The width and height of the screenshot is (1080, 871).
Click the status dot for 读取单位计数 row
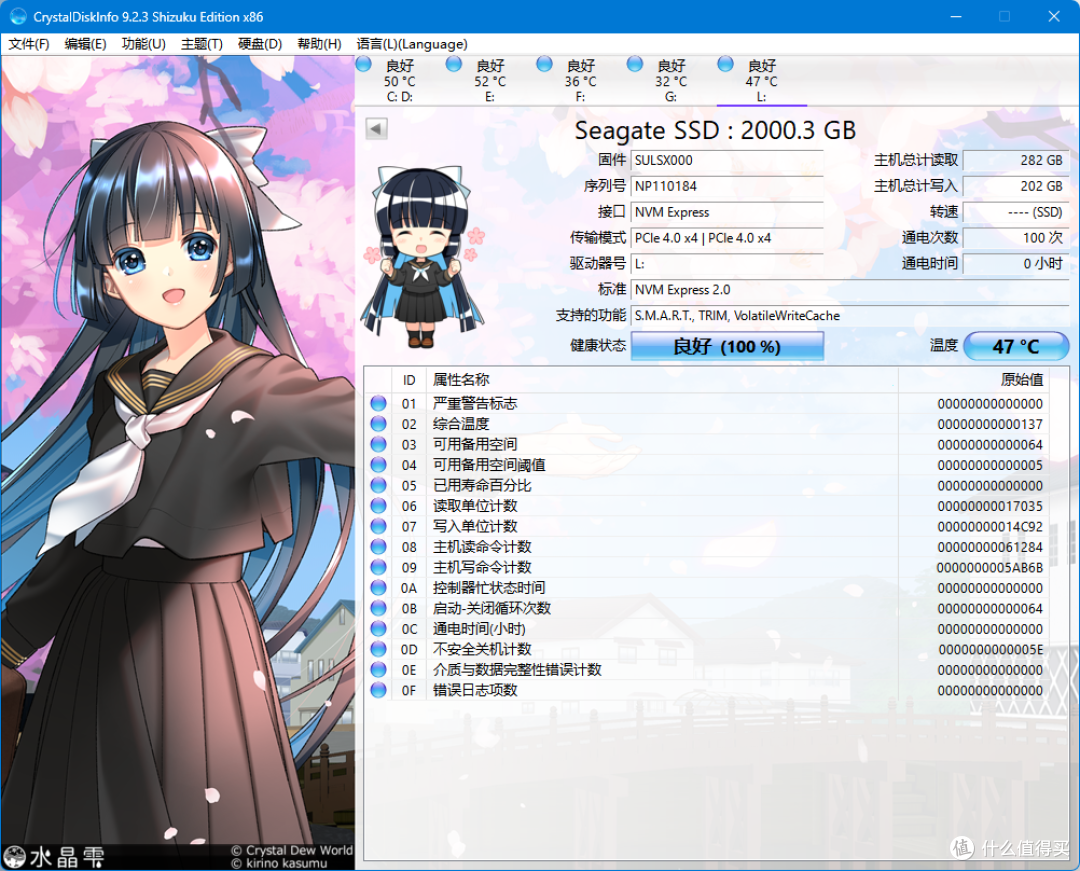pos(378,505)
